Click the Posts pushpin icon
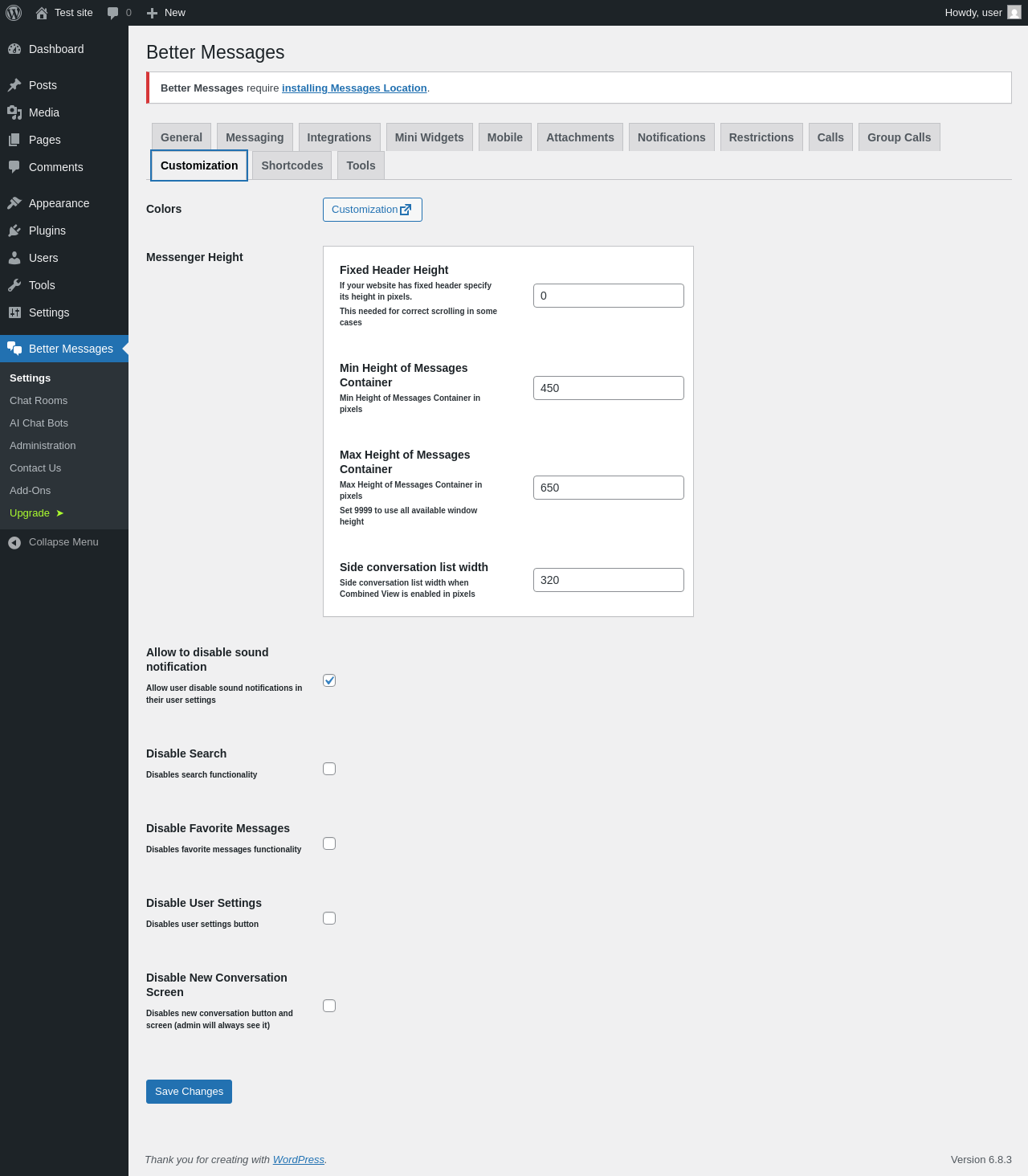Image resolution: width=1028 pixels, height=1176 pixels. click(x=14, y=85)
